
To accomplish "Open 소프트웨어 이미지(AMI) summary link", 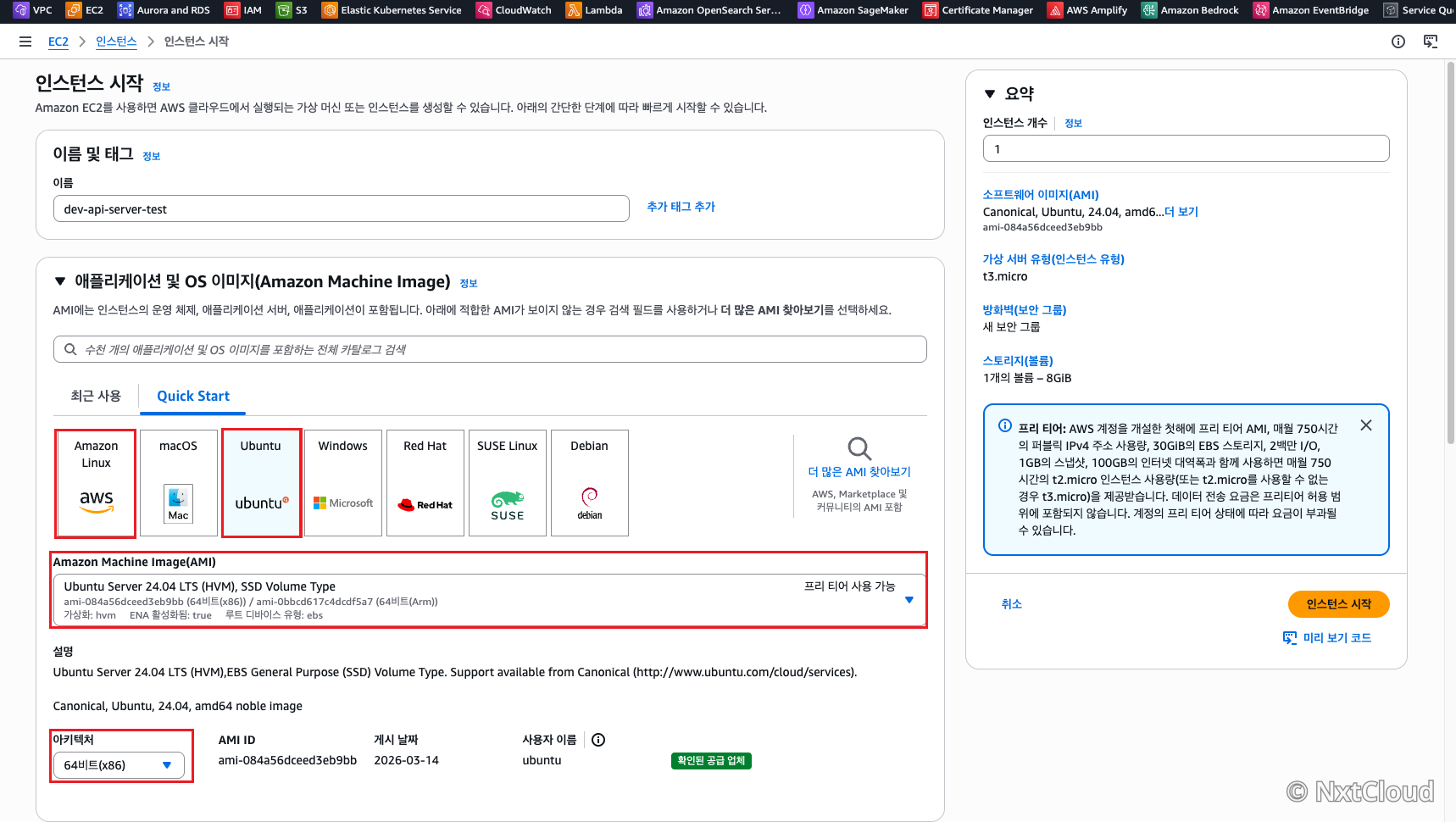I will click(1041, 195).
